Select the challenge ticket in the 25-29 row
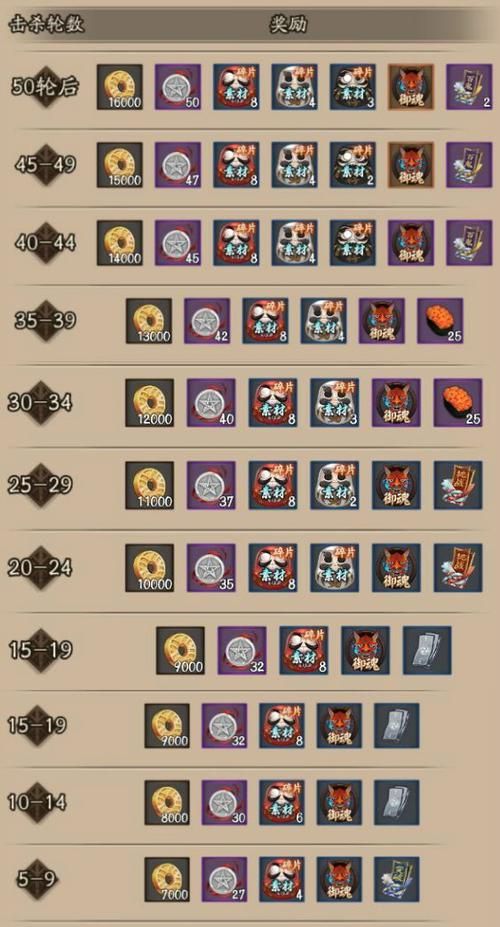The width and height of the screenshot is (500, 927). pyautogui.click(x=458, y=485)
